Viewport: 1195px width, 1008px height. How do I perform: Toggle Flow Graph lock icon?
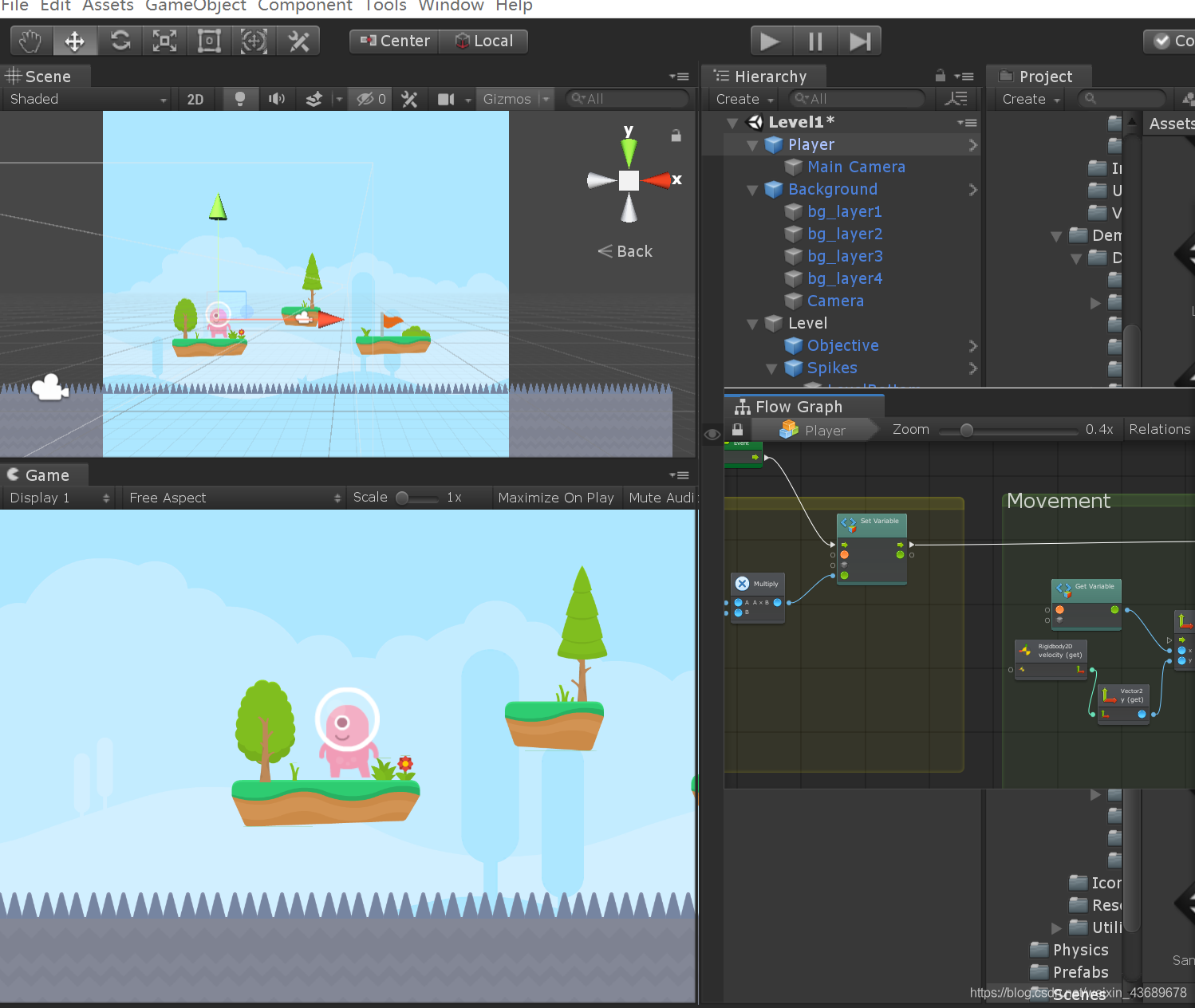click(737, 429)
